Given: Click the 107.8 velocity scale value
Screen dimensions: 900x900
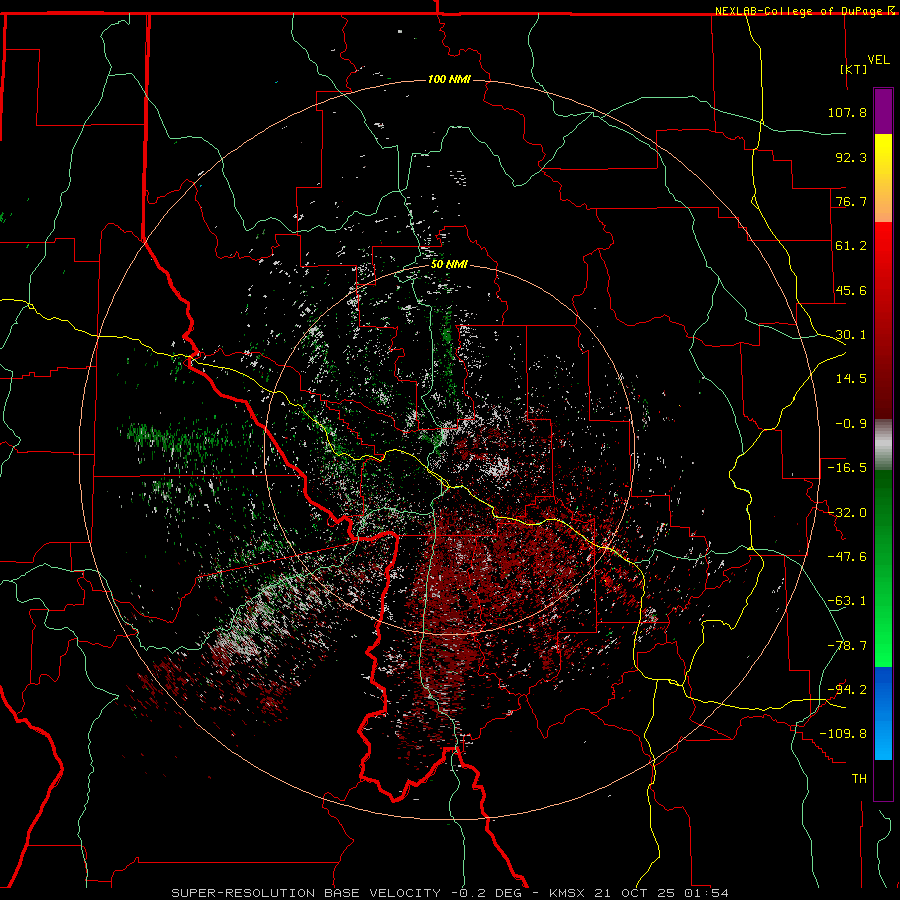Looking at the screenshot, I should pyautogui.click(x=847, y=112).
